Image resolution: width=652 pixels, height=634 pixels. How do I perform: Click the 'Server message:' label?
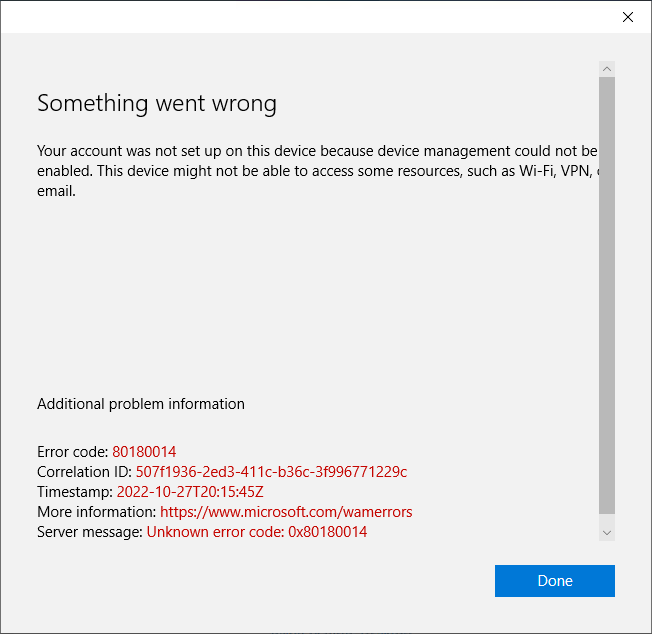tap(90, 532)
